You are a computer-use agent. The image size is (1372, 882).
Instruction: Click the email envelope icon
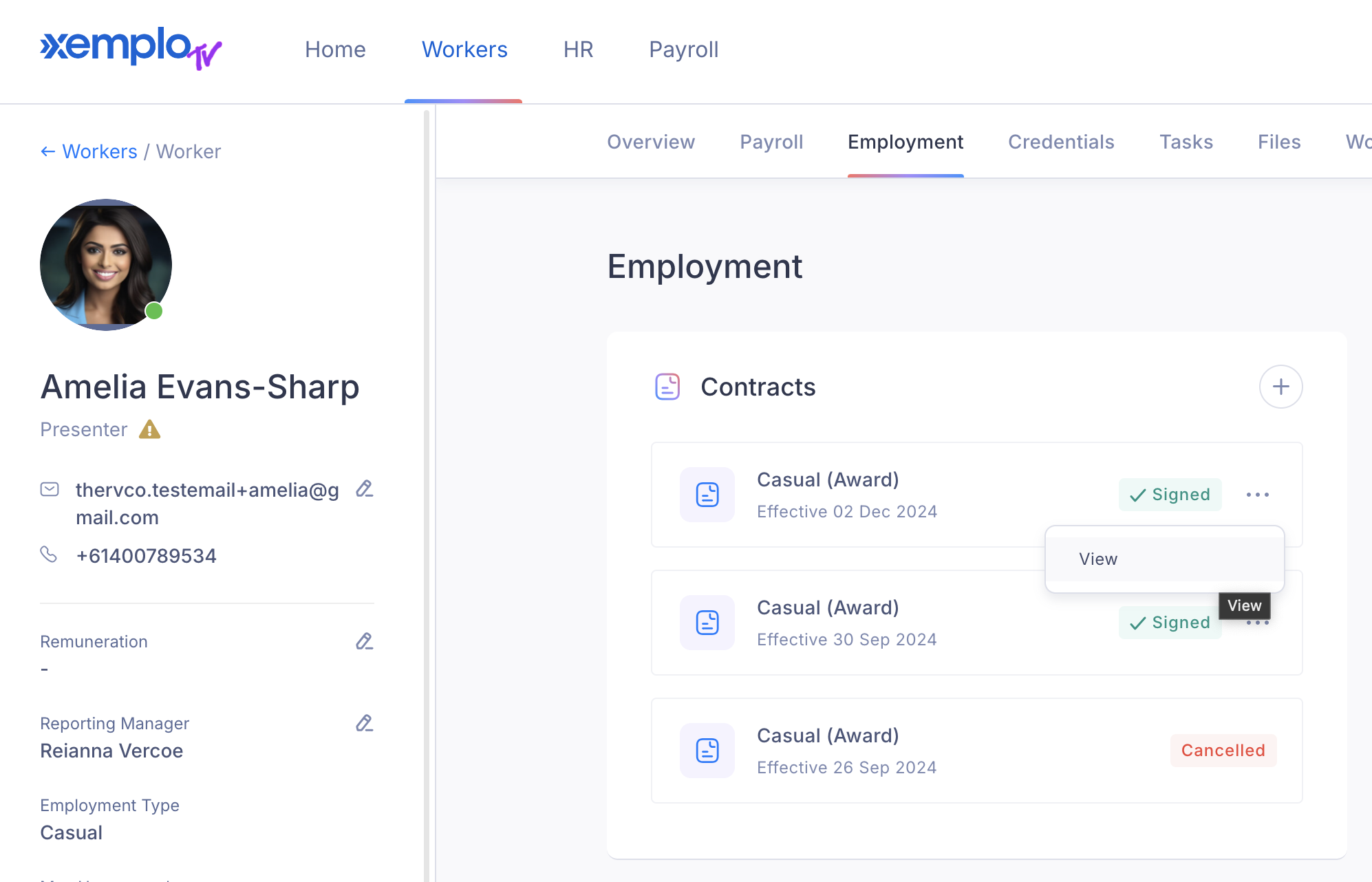coord(50,489)
